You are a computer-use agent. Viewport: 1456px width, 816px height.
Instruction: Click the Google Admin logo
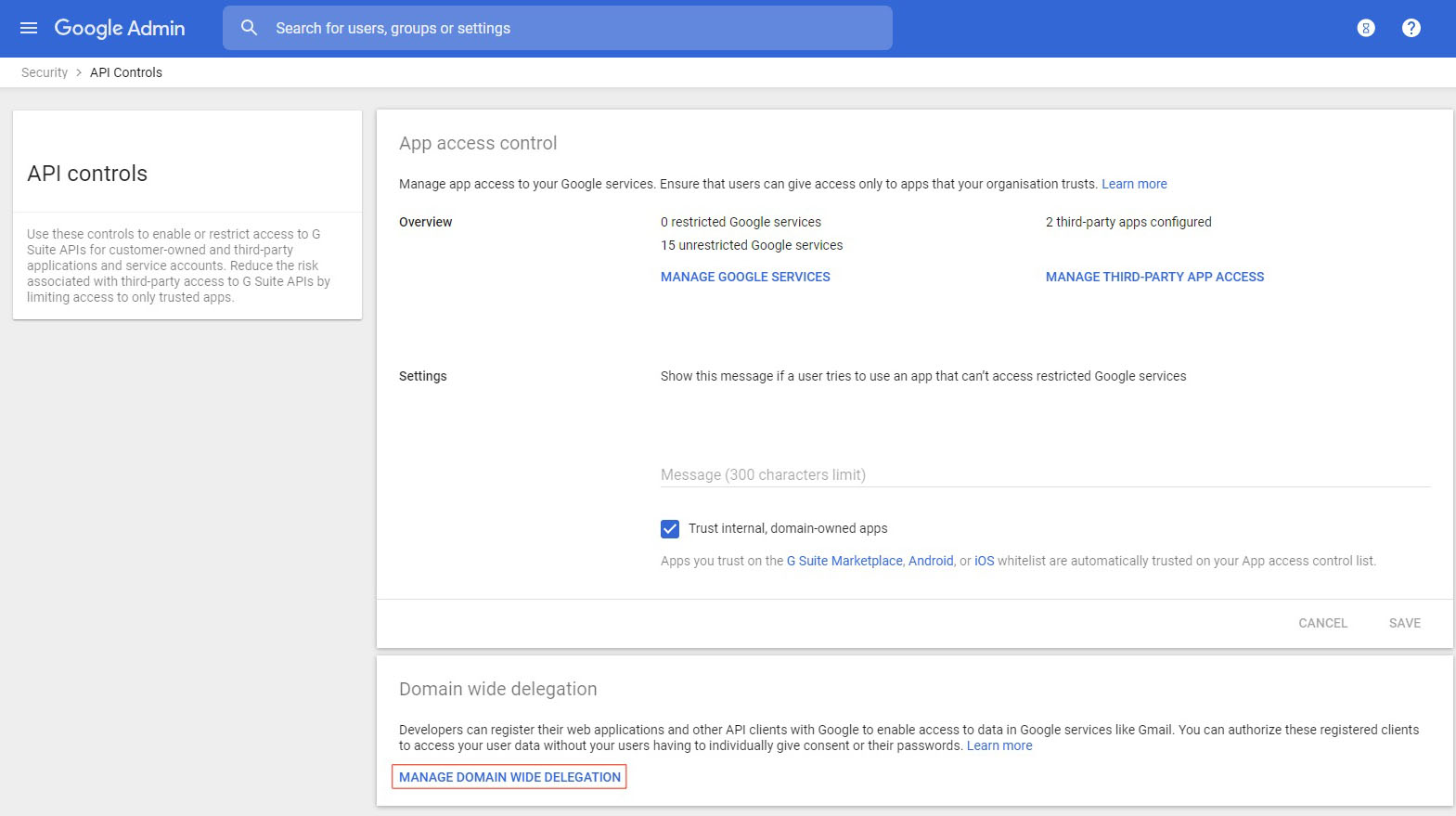[x=120, y=28]
